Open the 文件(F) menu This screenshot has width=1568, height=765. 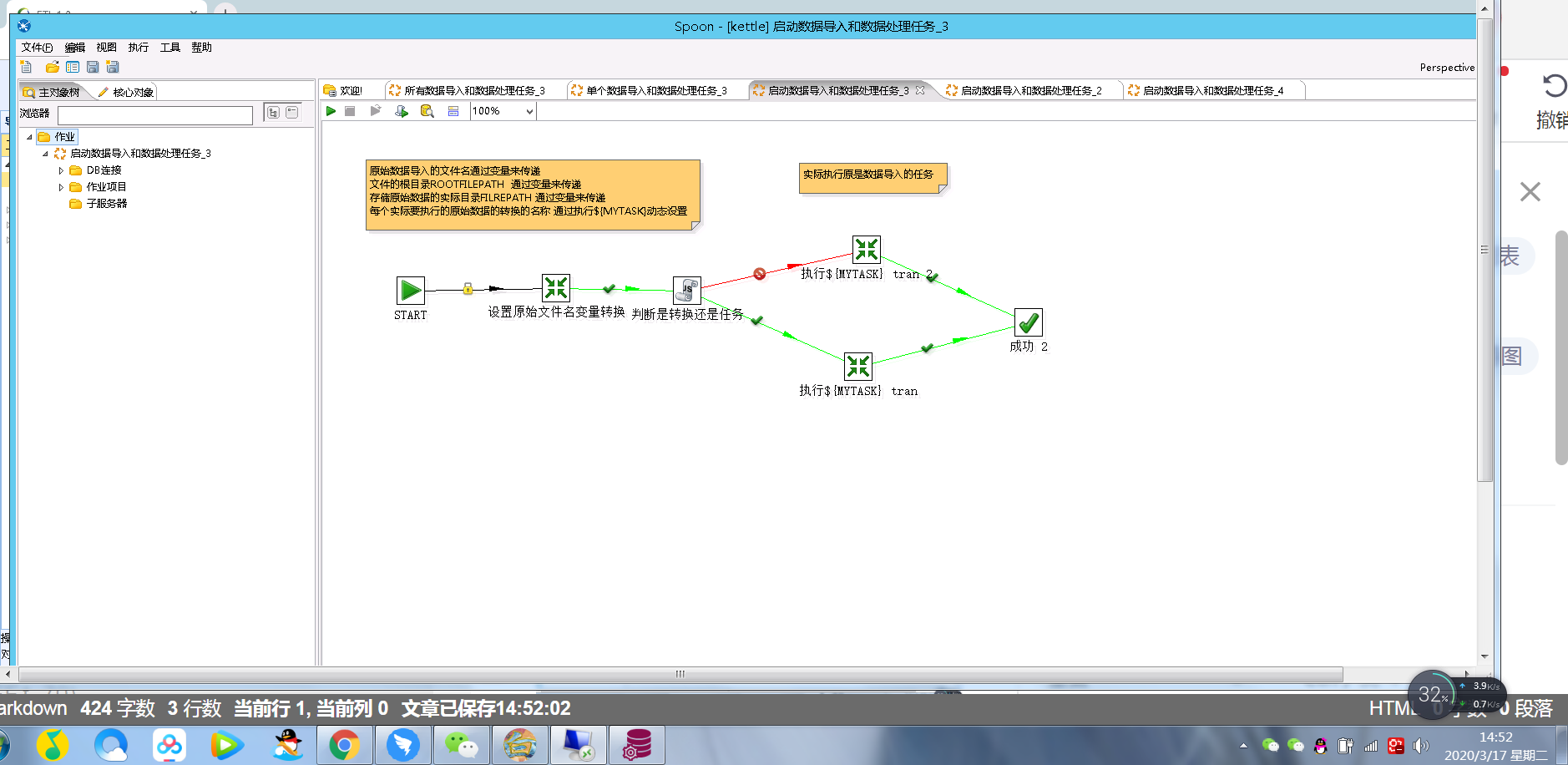point(37,48)
